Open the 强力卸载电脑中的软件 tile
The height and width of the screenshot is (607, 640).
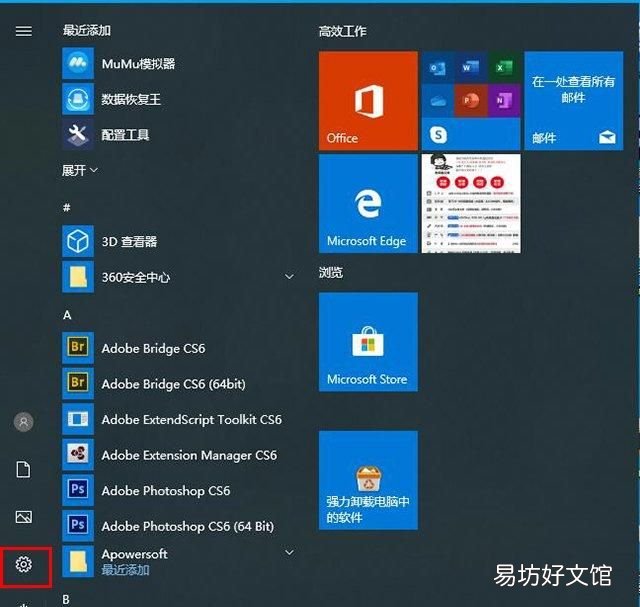(x=368, y=480)
